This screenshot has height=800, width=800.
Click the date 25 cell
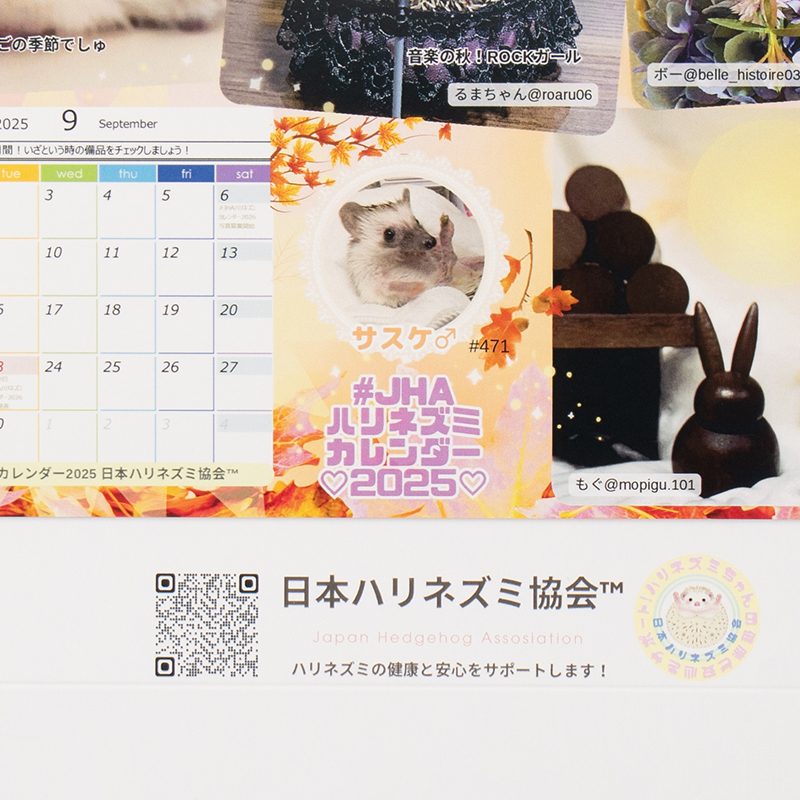click(x=127, y=382)
